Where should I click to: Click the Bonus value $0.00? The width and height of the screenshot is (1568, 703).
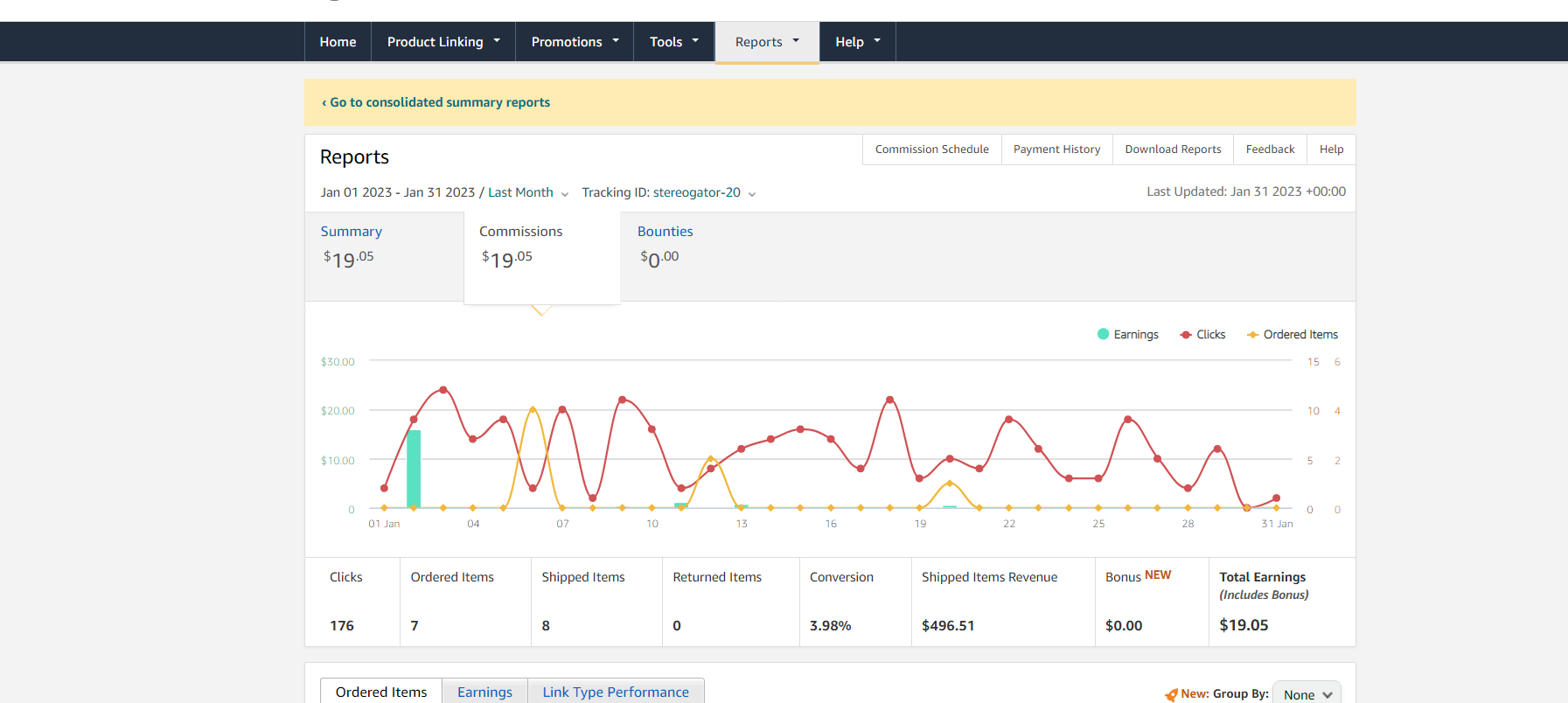click(x=1124, y=626)
